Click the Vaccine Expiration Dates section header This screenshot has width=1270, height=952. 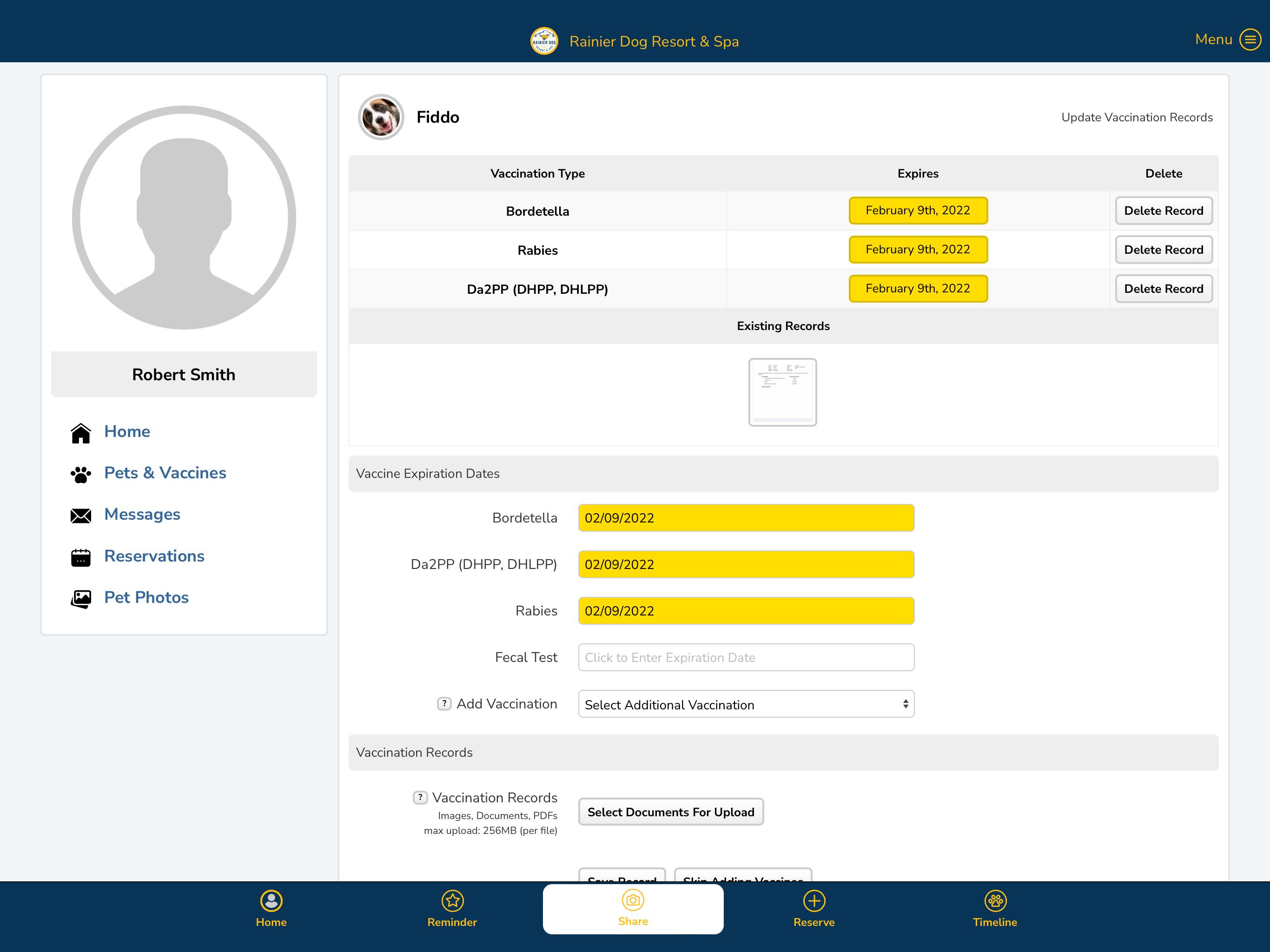(783, 474)
